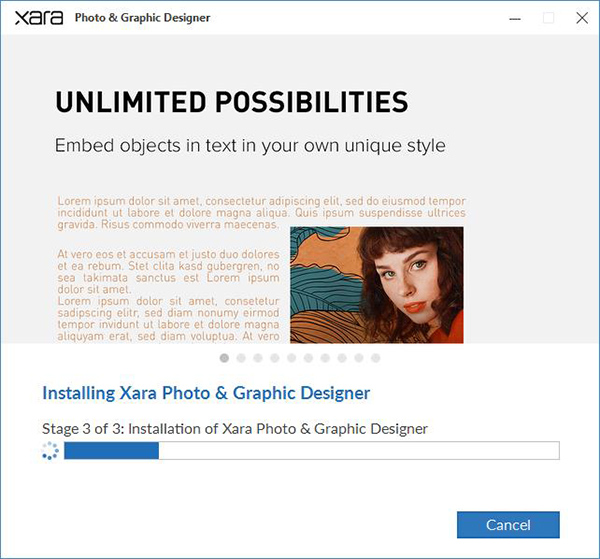Select the eighth slideshow dot
This screenshot has height=559, width=600.
(342, 358)
